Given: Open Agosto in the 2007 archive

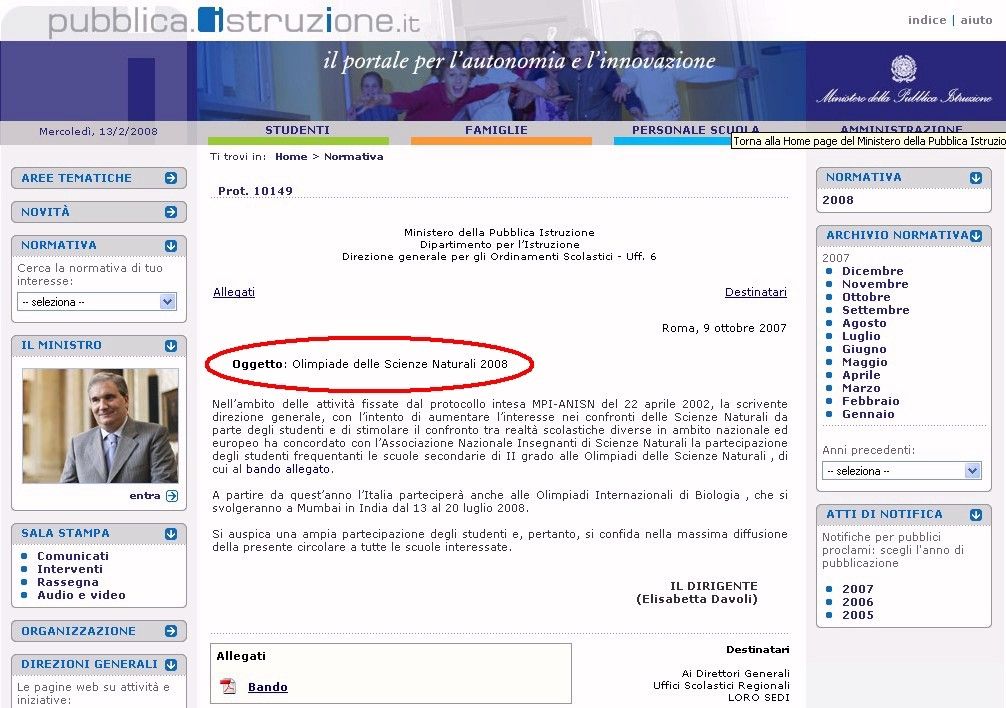Looking at the screenshot, I should click(864, 323).
